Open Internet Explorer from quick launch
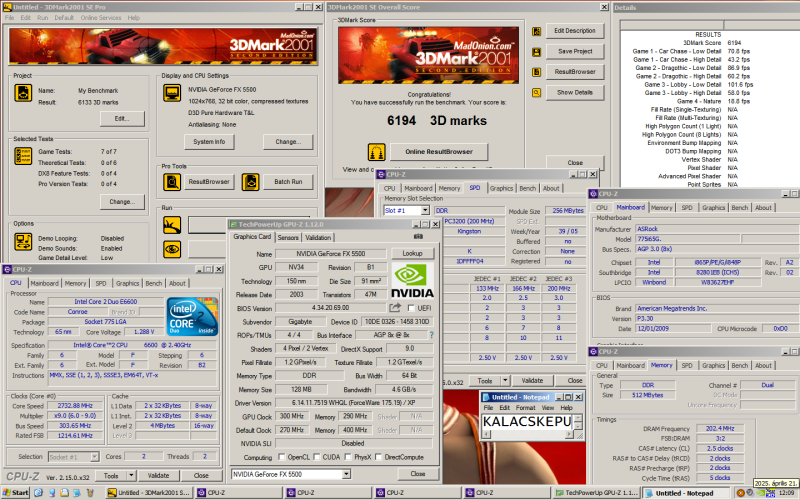800x500 pixels. click(x=38, y=493)
